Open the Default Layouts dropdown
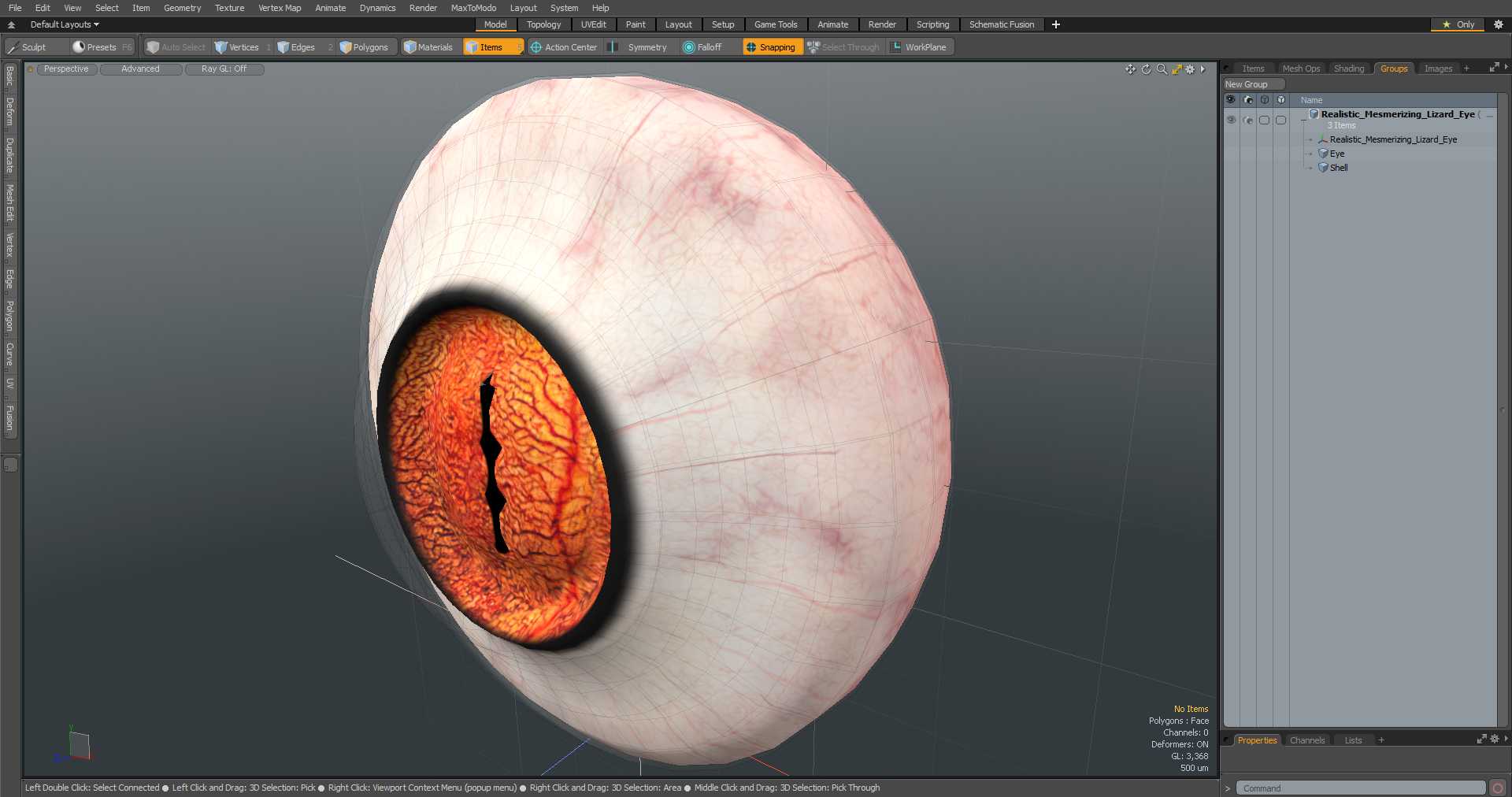Screen dimensions: 1512x797 (65, 24)
